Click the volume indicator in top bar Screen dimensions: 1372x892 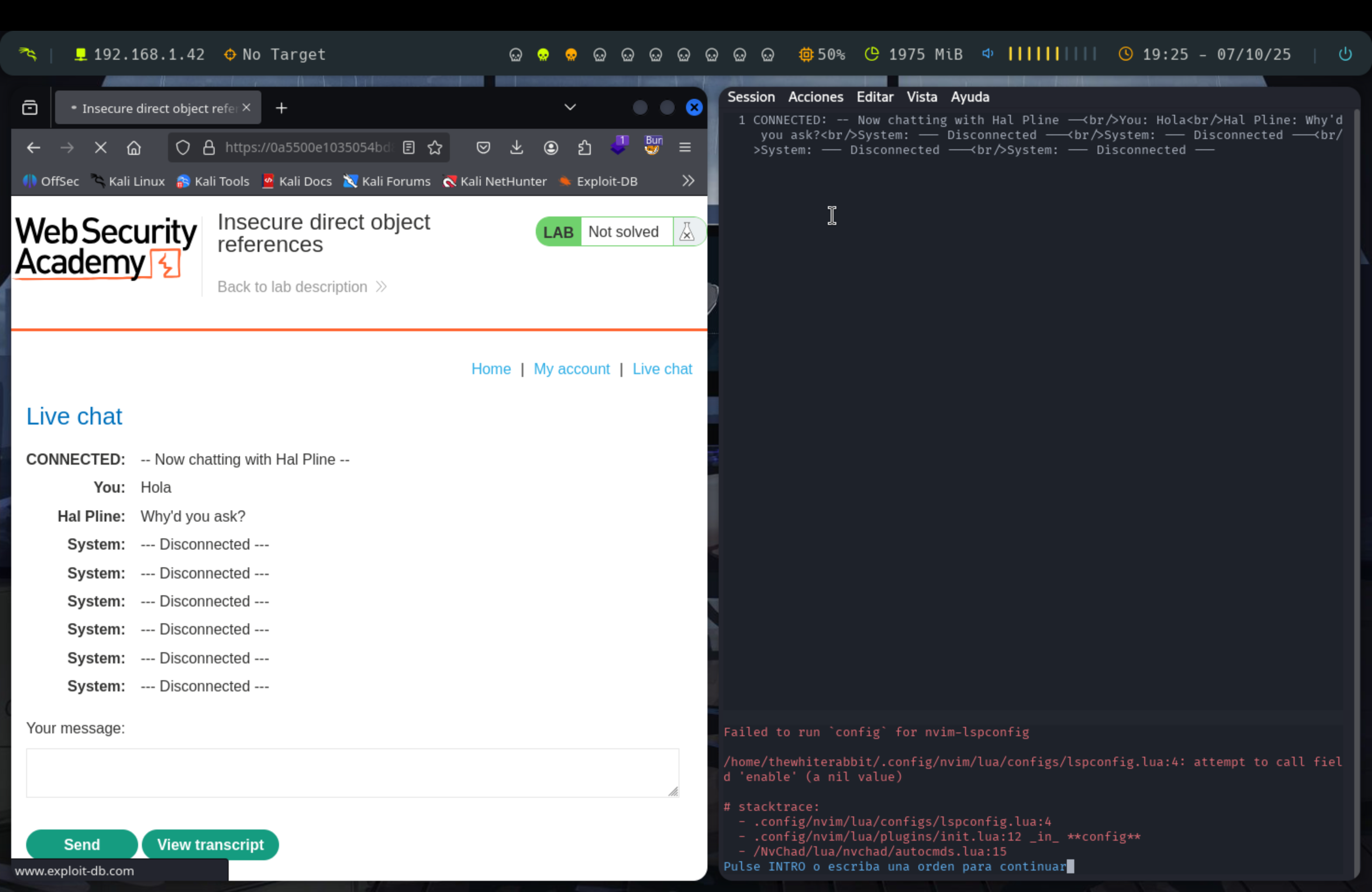pos(987,54)
